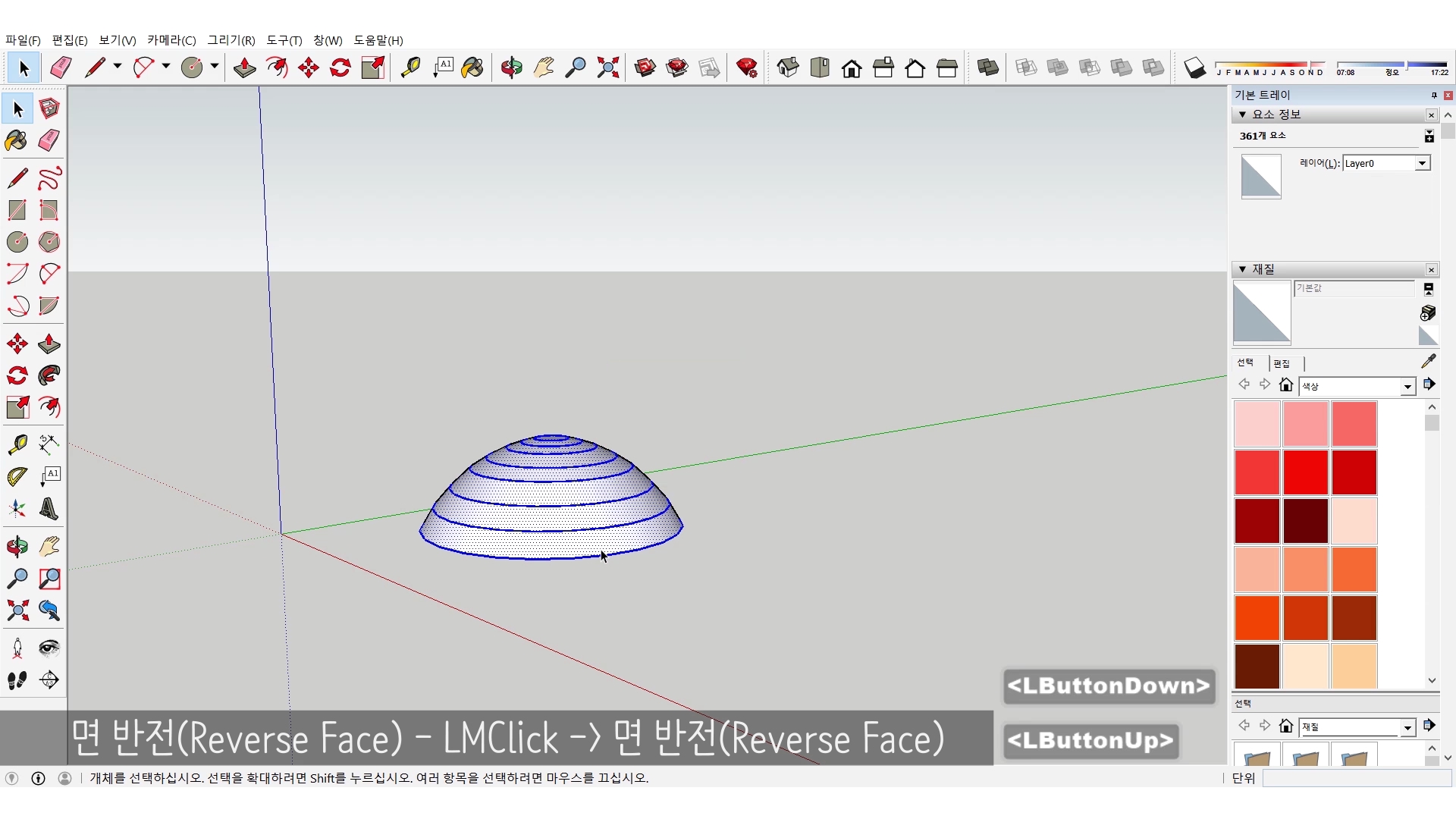Switch to Iso house view icon
The height and width of the screenshot is (819, 1456).
click(x=788, y=67)
